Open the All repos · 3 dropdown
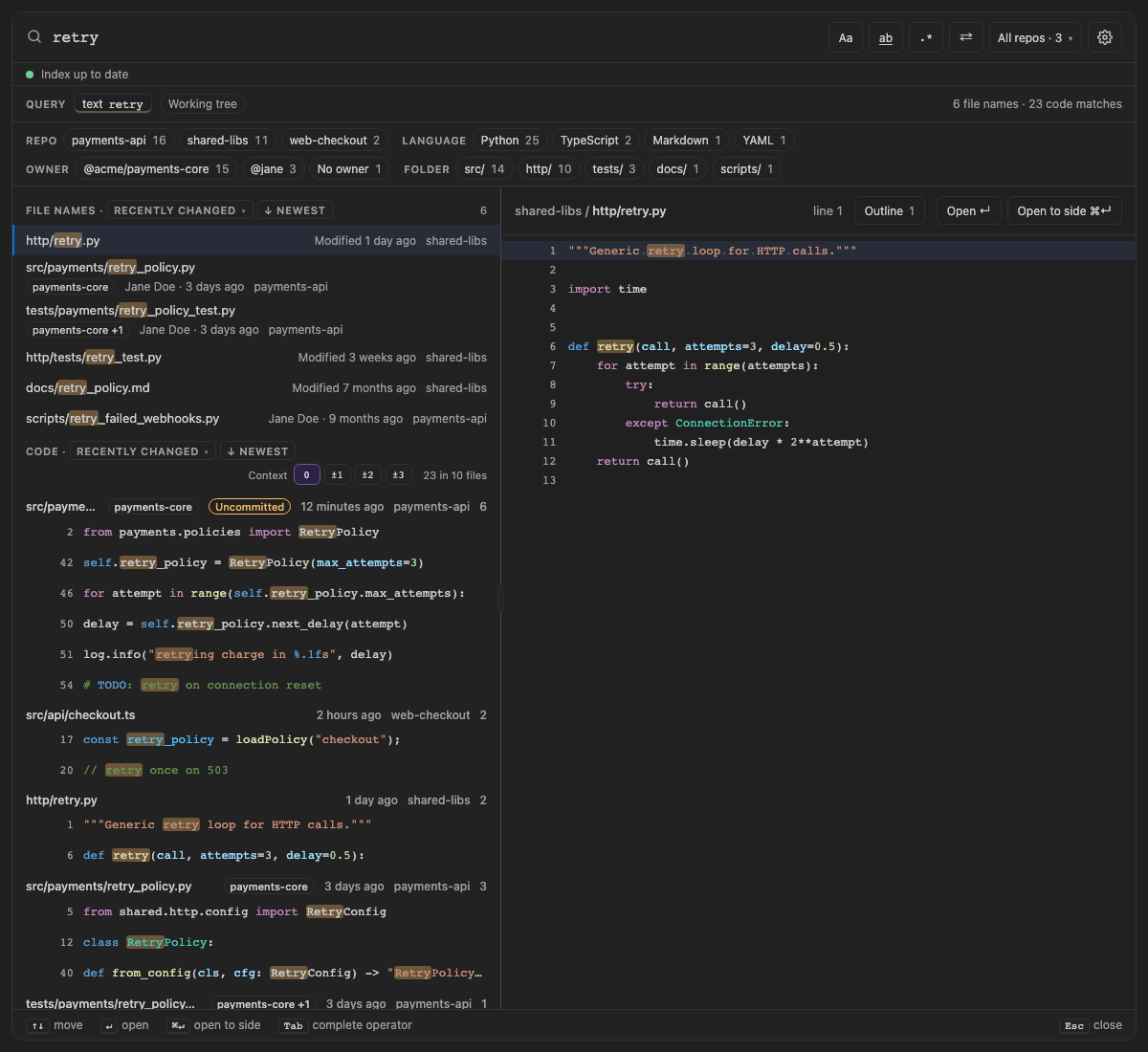The width and height of the screenshot is (1148, 1052). click(x=1035, y=37)
